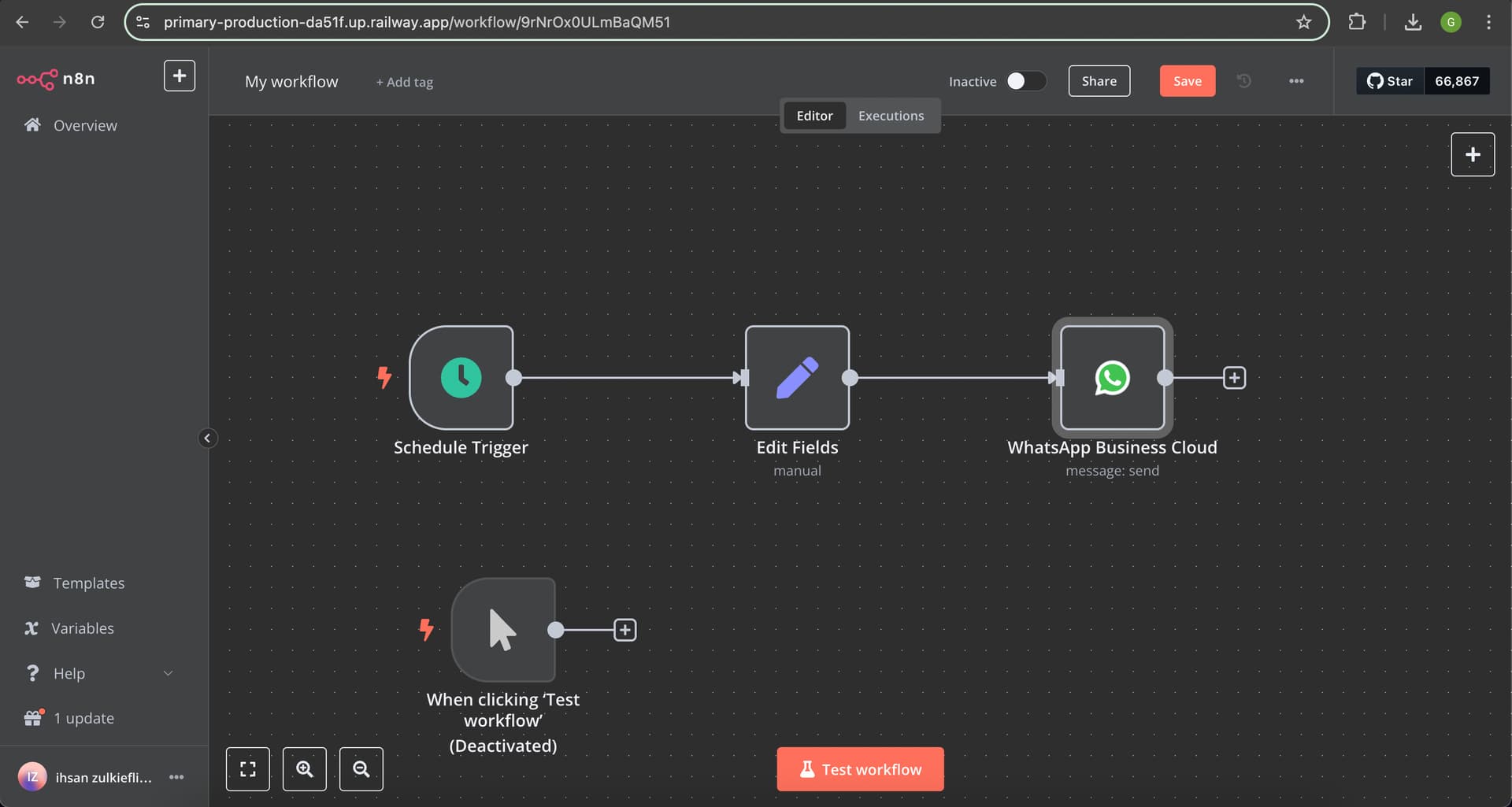Toggle the workflow Inactive switch
Viewport: 1512px width, 807px height.
tap(1025, 81)
